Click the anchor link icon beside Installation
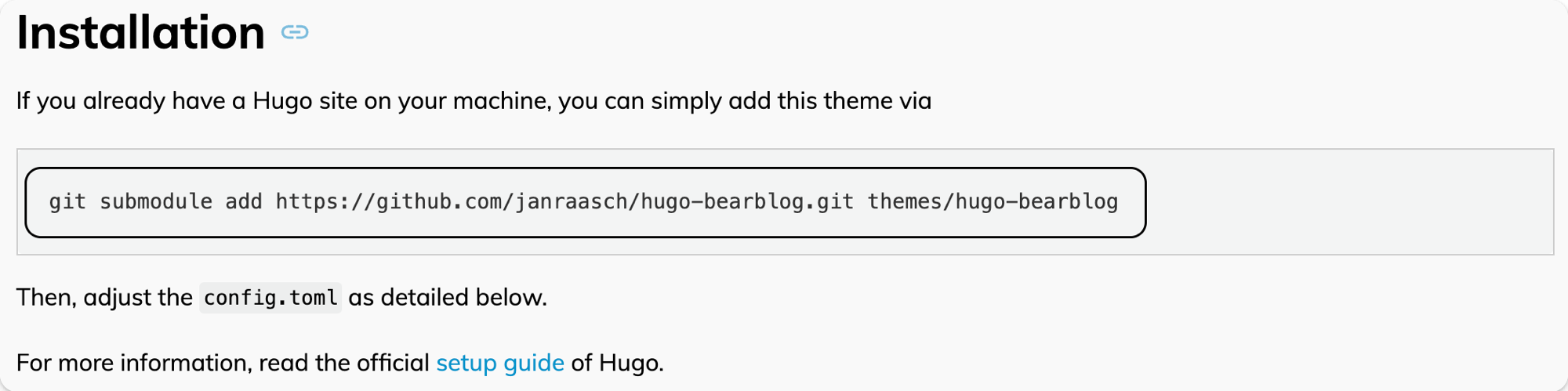 295,32
